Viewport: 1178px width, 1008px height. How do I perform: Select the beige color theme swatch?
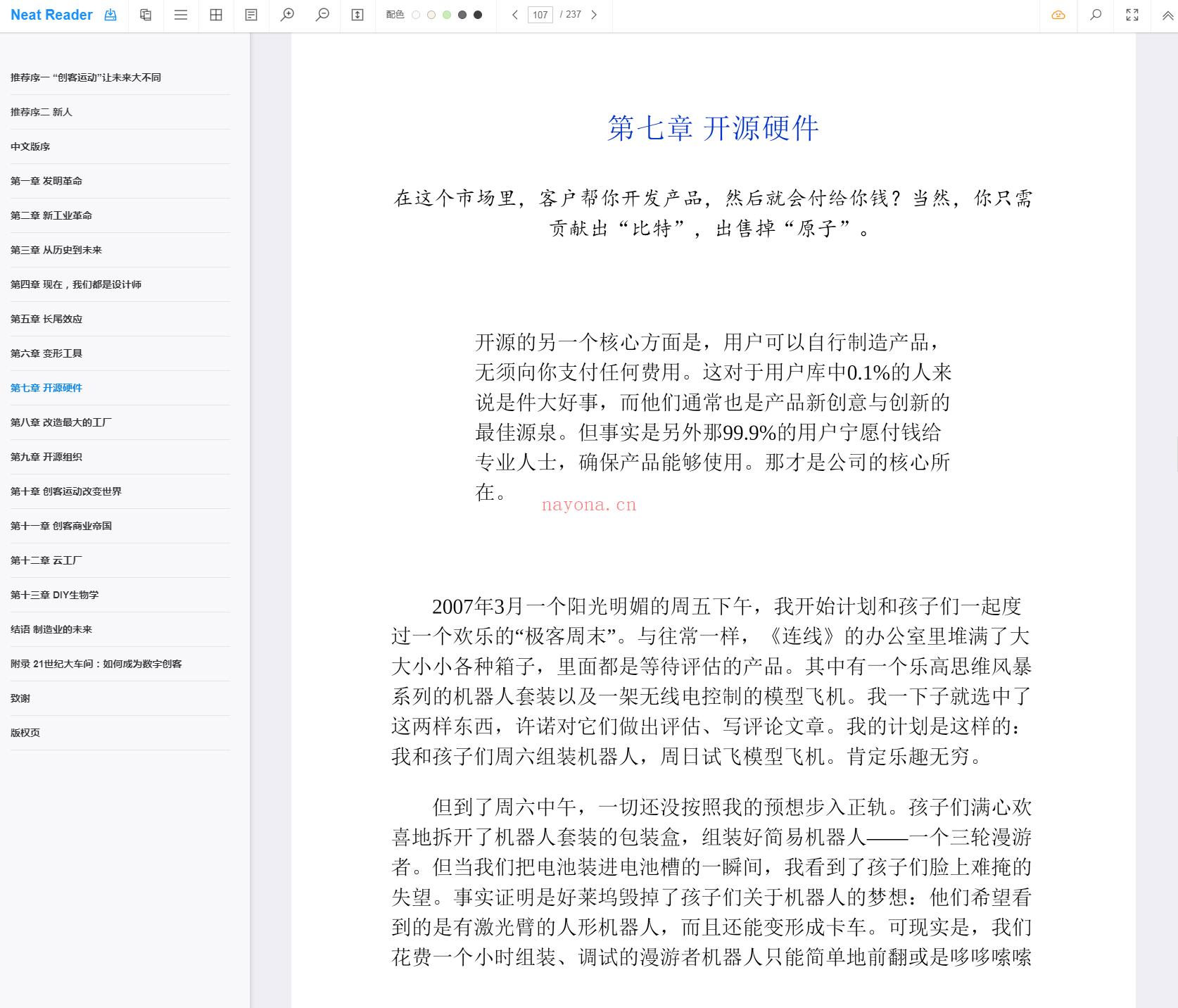[431, 15]
